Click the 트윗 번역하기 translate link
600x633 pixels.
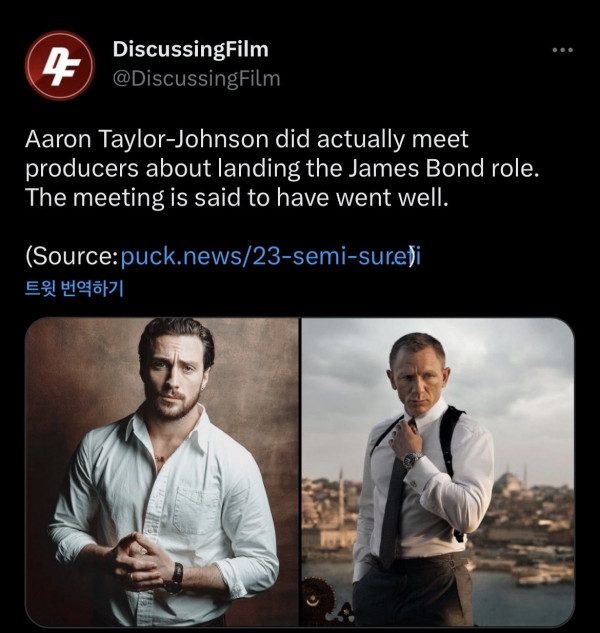point(74,288)
